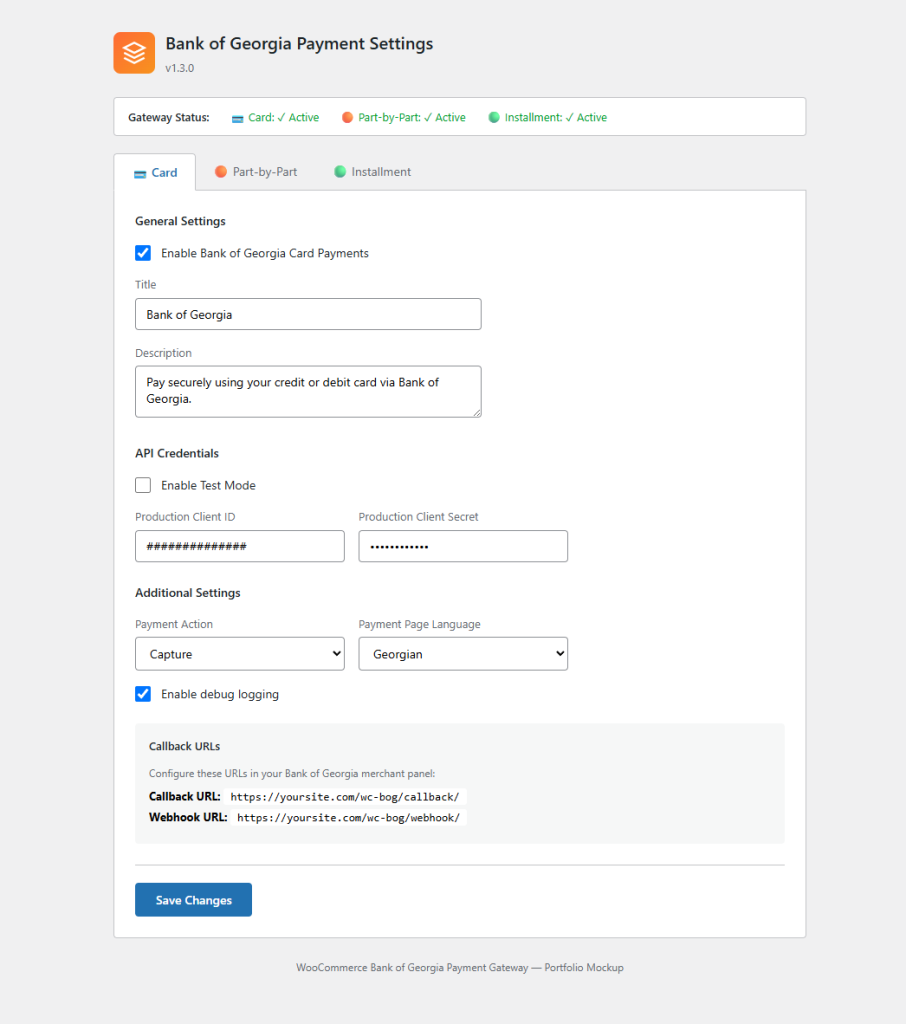Click the 'Additional Settings' section heading

click(x=187, y=593)
